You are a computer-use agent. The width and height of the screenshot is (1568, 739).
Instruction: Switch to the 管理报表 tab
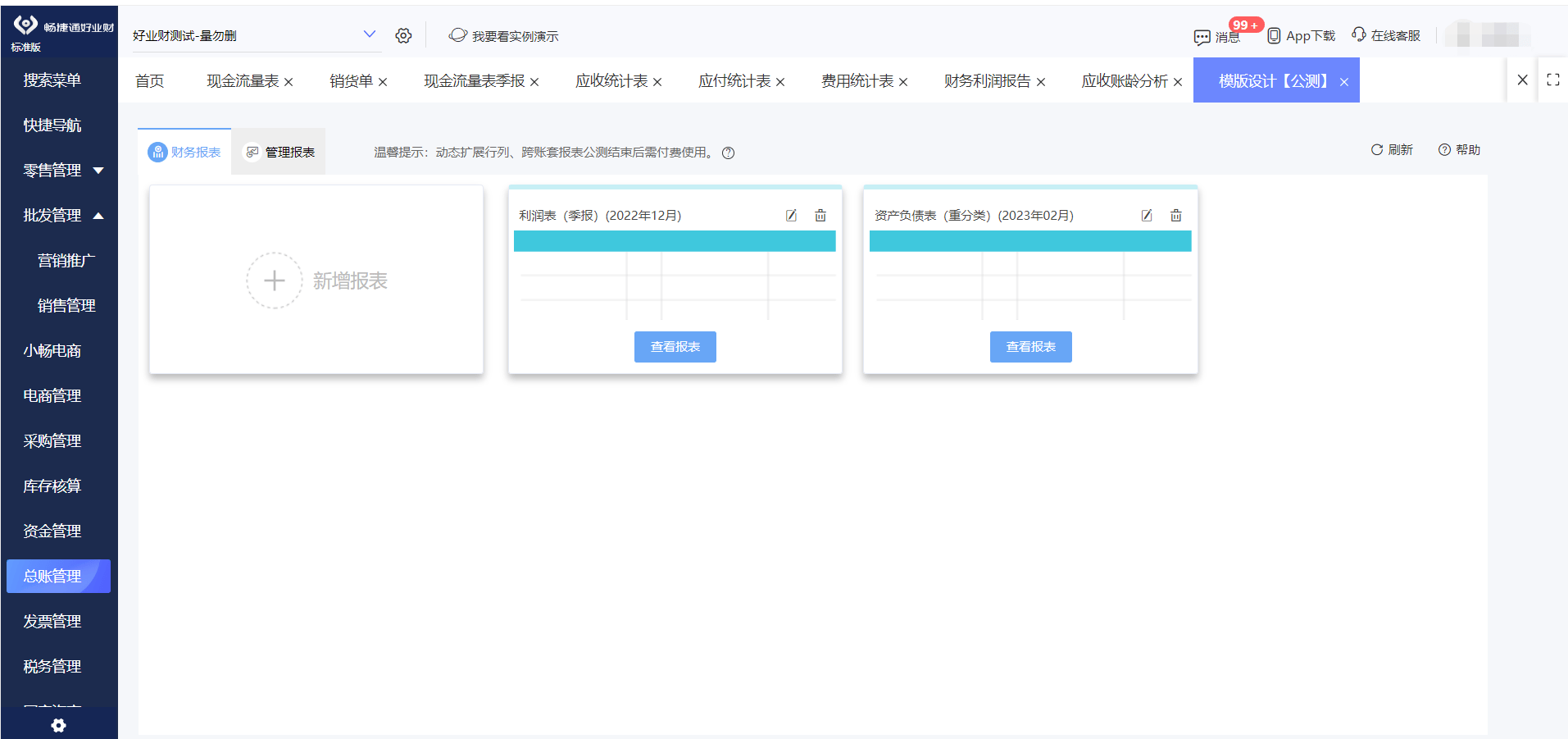(x=278, y=151)
